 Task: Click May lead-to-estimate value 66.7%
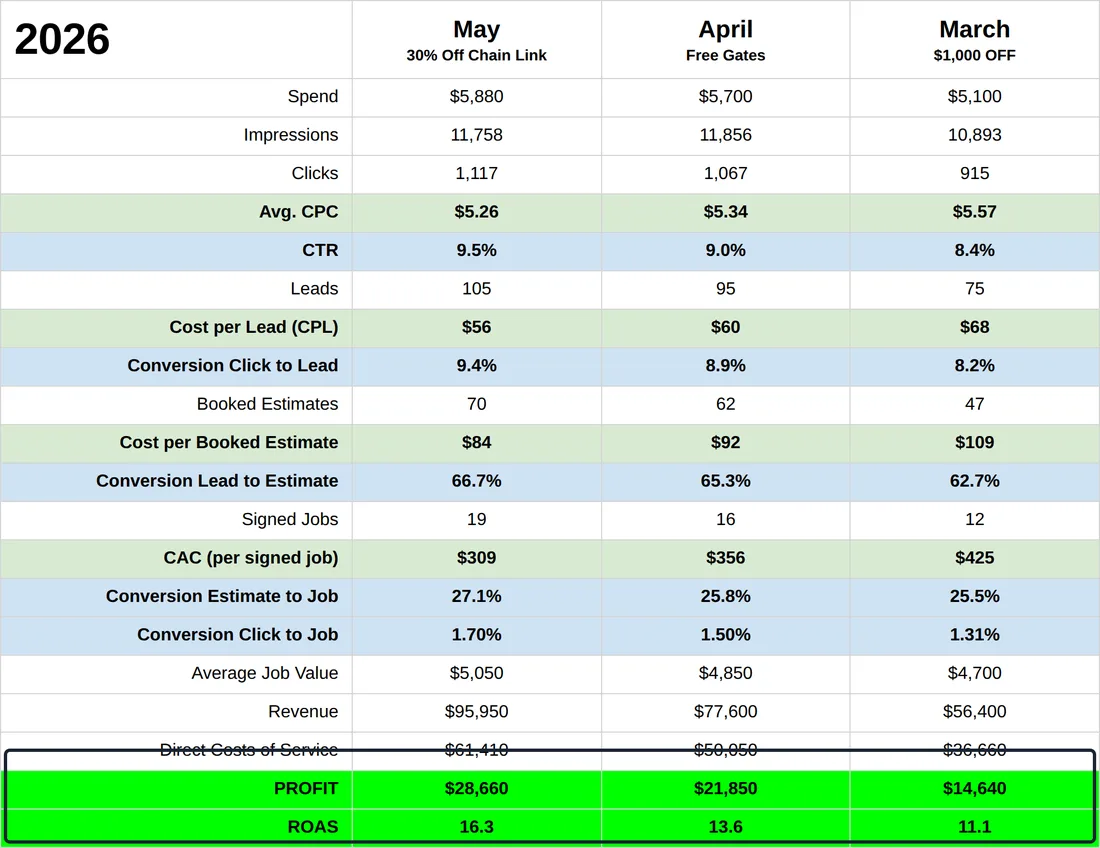476,481
